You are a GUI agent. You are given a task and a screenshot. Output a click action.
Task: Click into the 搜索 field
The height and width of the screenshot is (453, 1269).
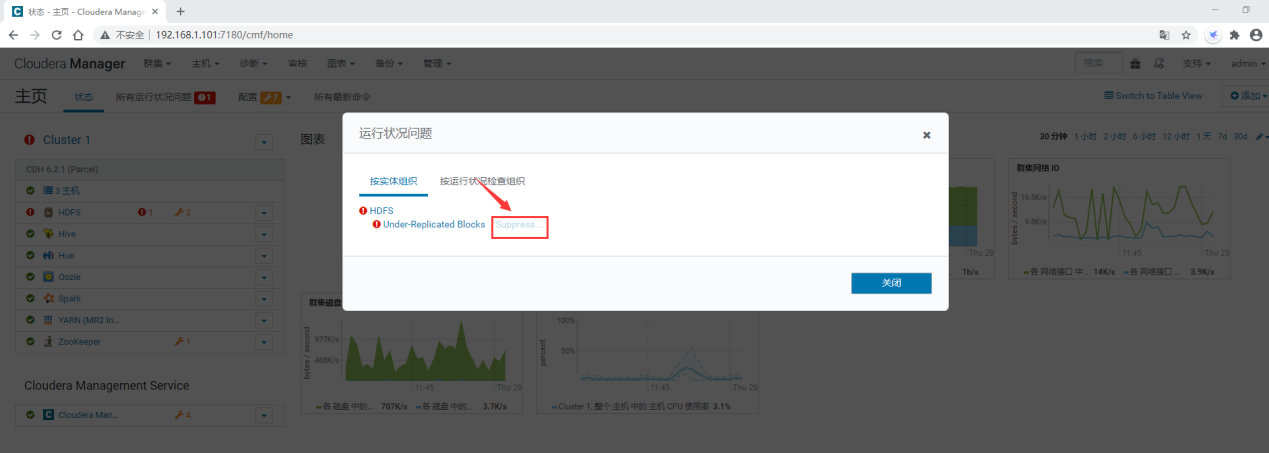[x=1099, y=63]
